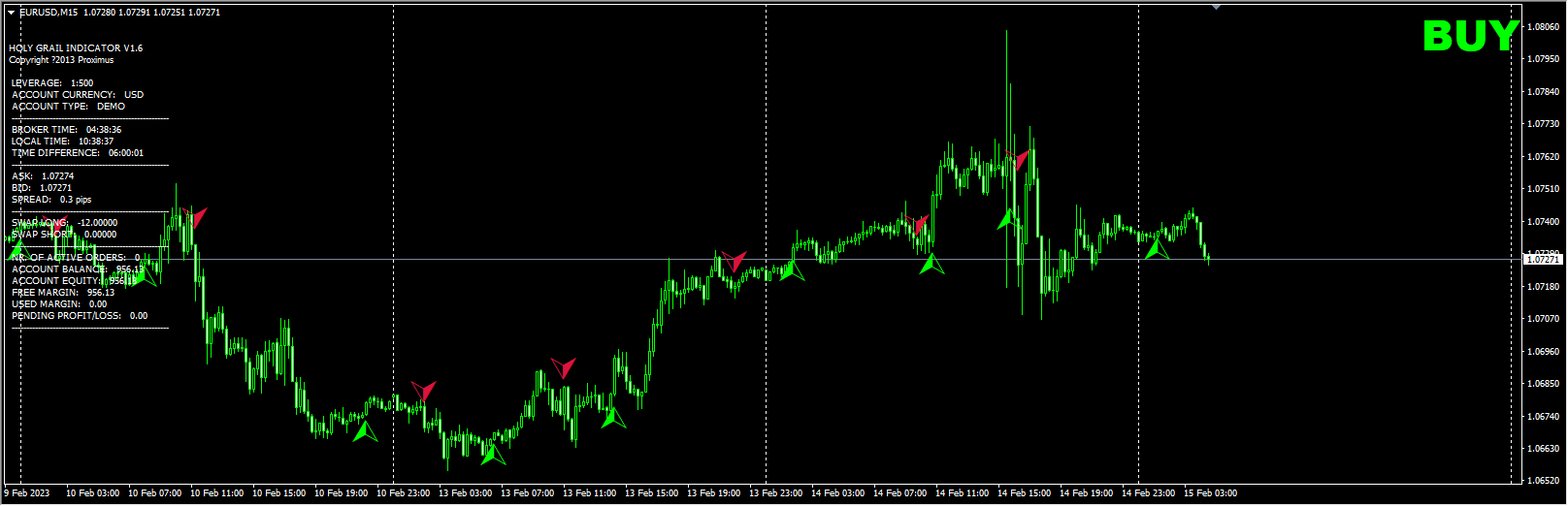Click the current price tag 1.07271 on the price axis

[x=1542, y=259]
